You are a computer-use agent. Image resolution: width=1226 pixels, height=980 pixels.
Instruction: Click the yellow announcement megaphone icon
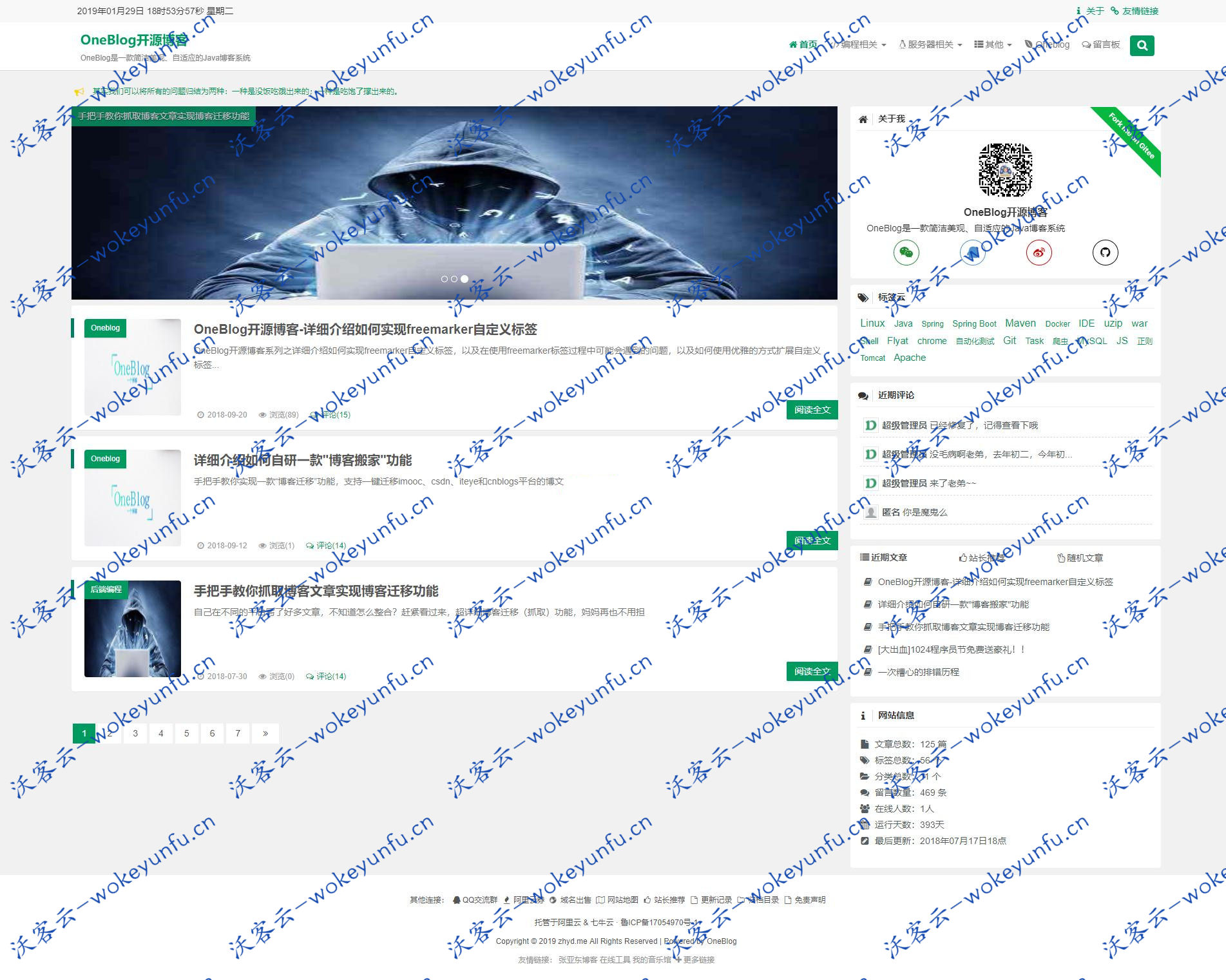tap(79, 91)
